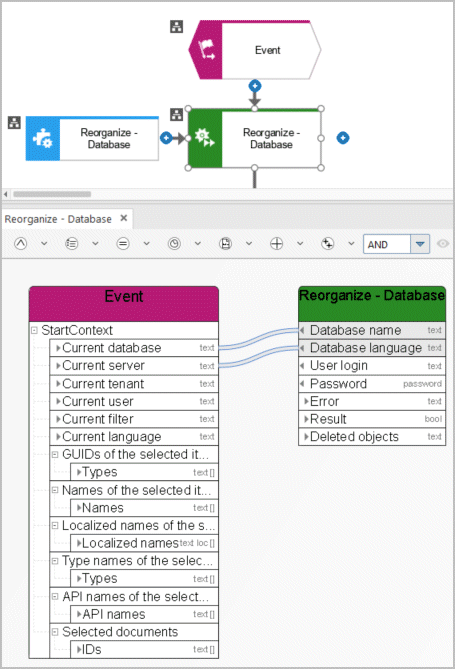
Task: Select the blue Reorganize - Database service symbol
Action: [92, 138]
